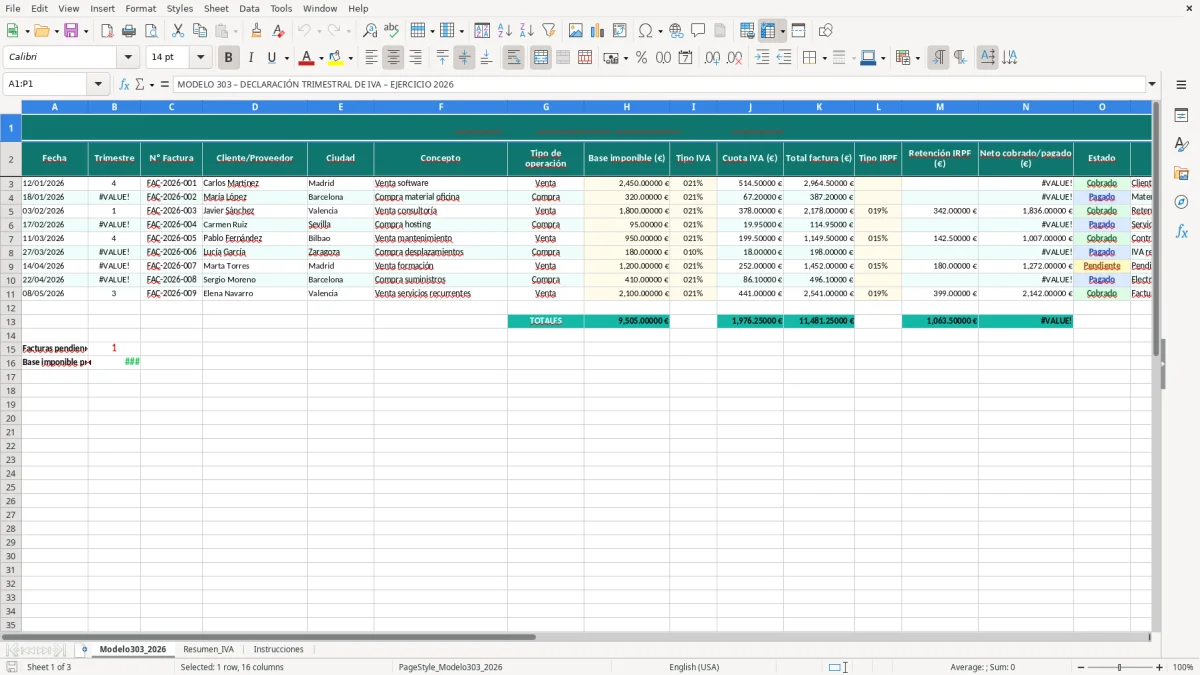This screenshot has width=1200, height=675.
Task: Open the Tools menu
Action: 281,8
